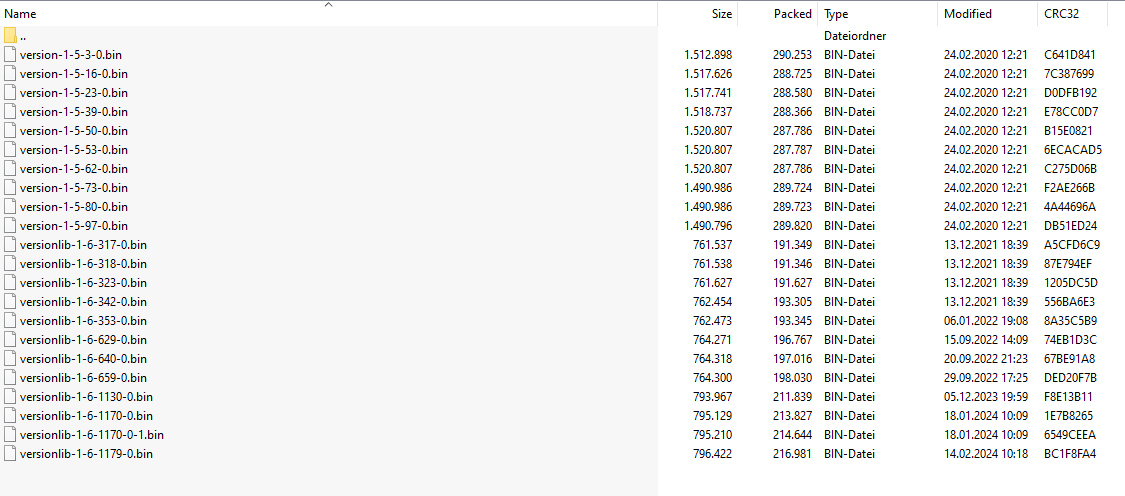
Task: Click the CRC32 value 6ECACAD5
Action: click(1073, 149)
